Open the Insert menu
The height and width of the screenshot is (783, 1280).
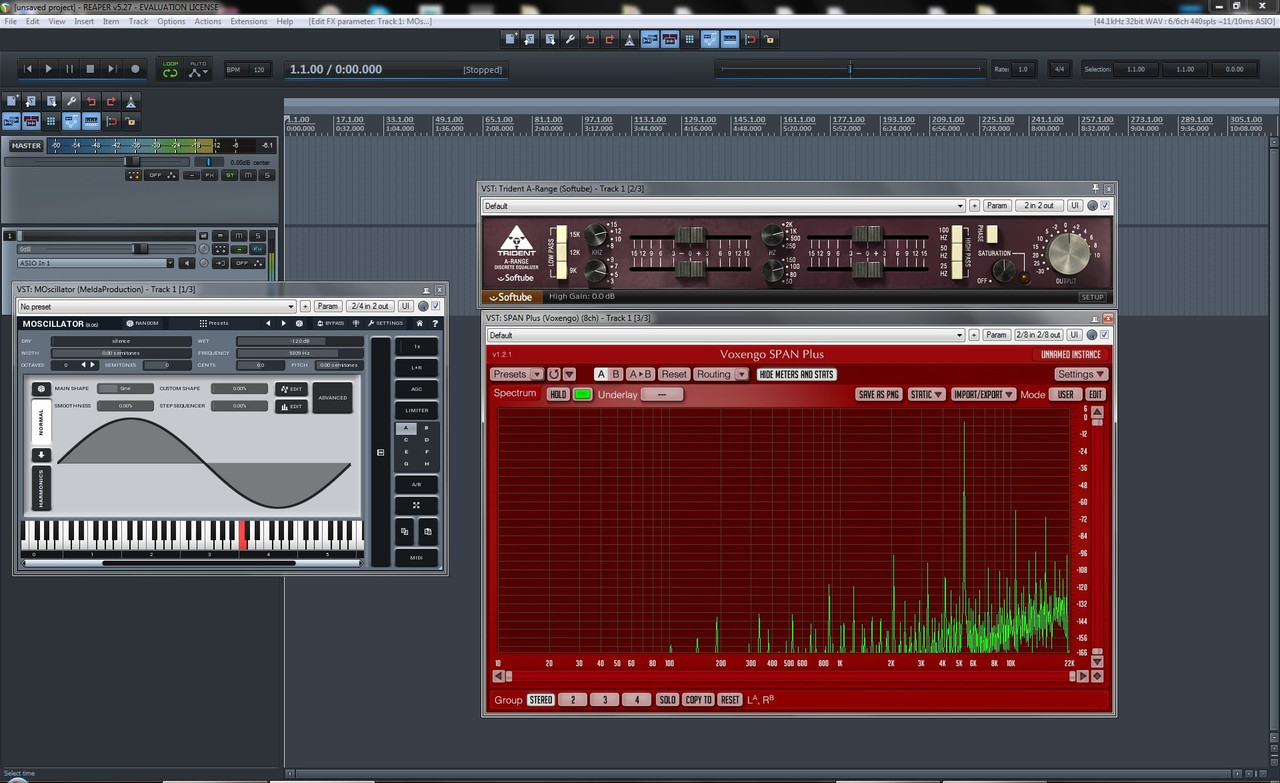point(84,21)
